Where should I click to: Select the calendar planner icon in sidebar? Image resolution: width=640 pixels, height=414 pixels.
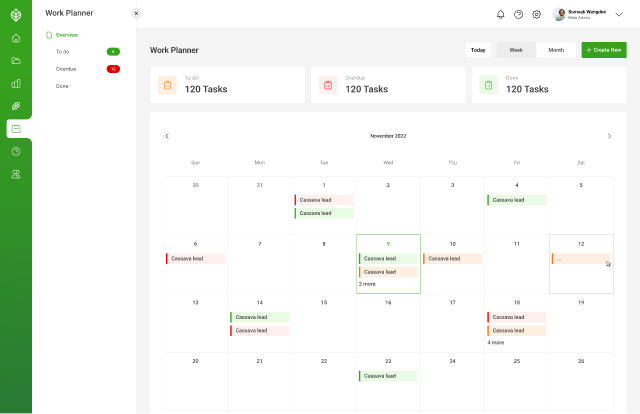[x=16, y=129]
